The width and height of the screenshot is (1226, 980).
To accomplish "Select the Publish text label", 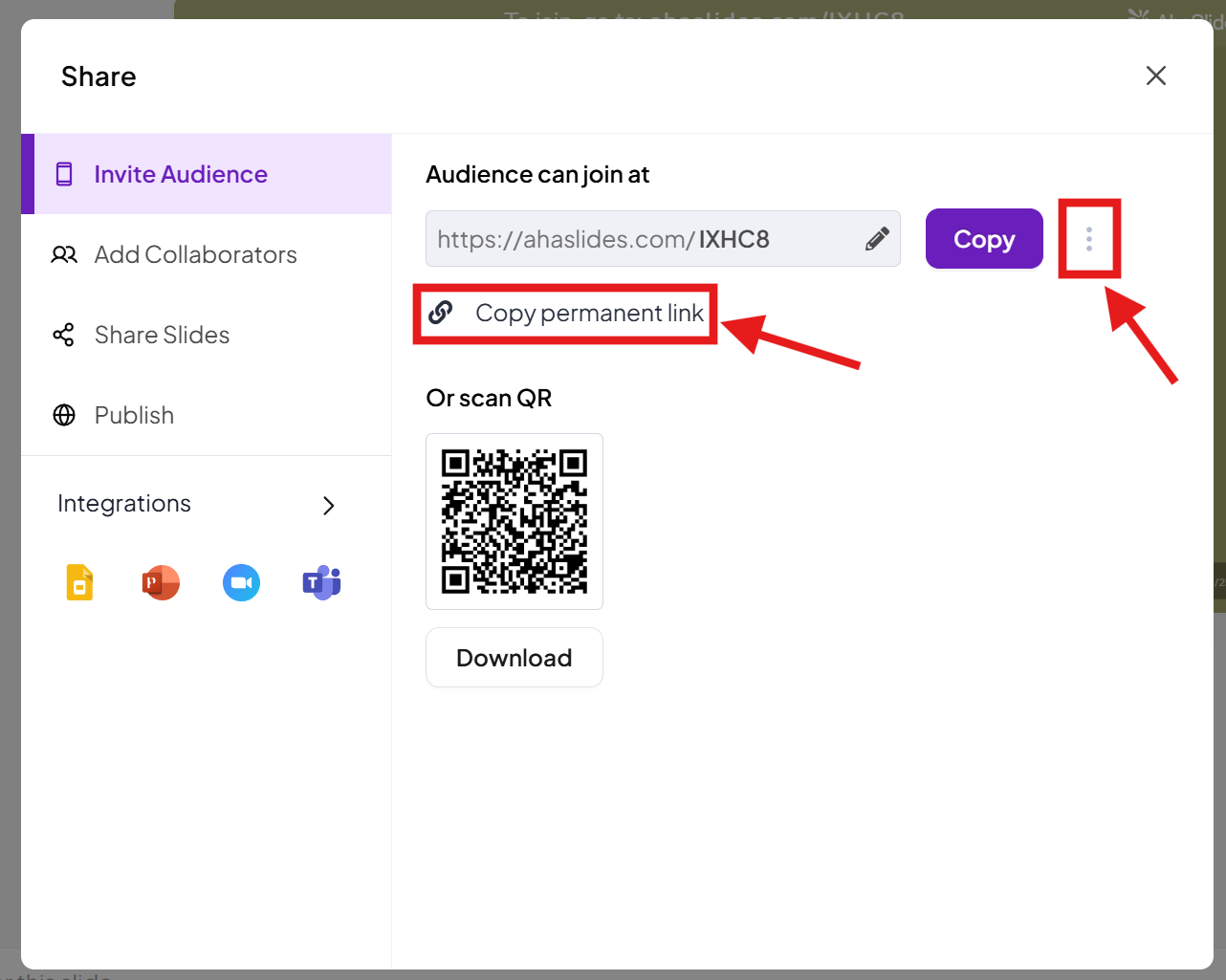I will pos(134,415).
